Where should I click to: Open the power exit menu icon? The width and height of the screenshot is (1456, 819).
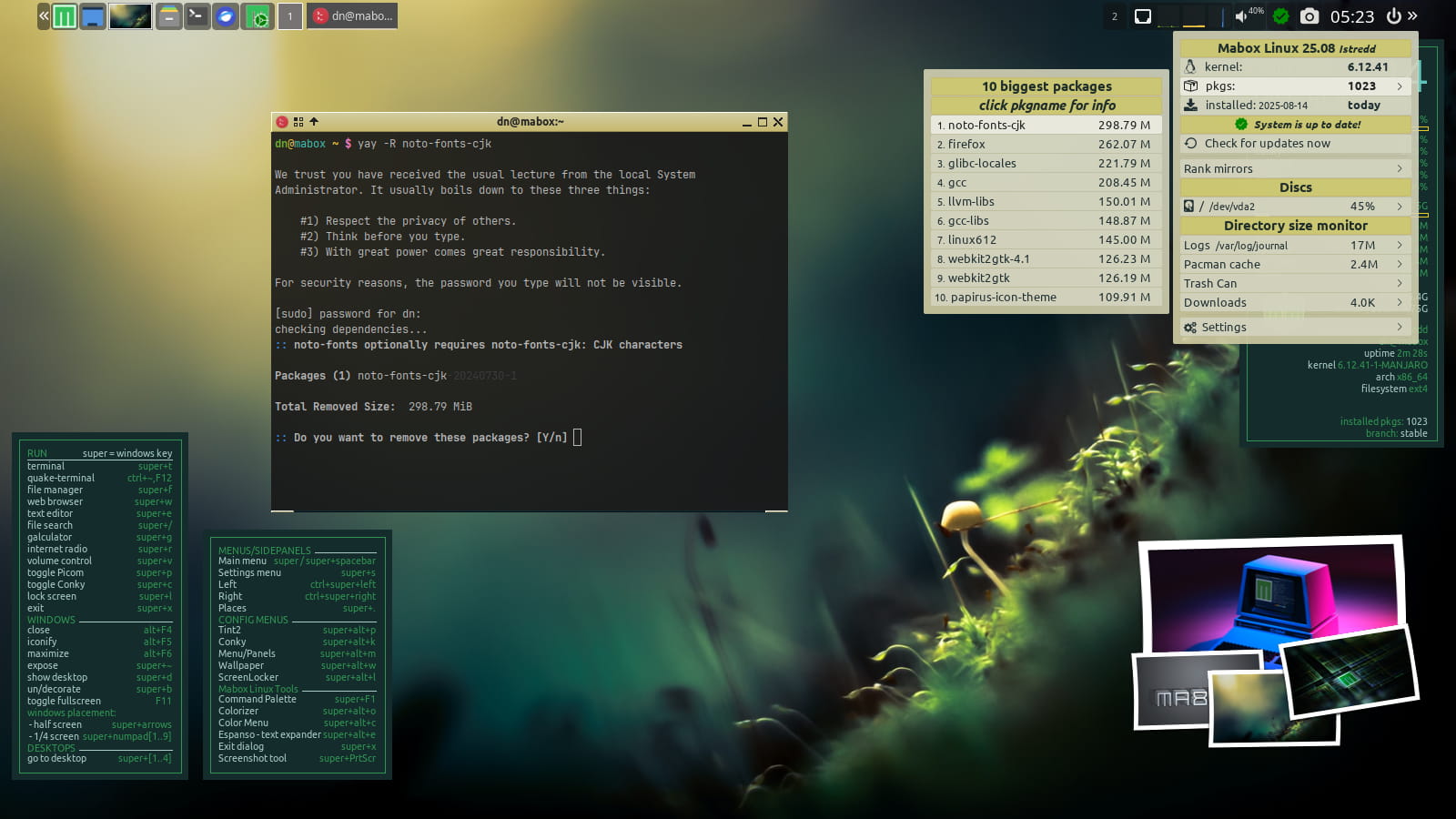click(1393, 16)
